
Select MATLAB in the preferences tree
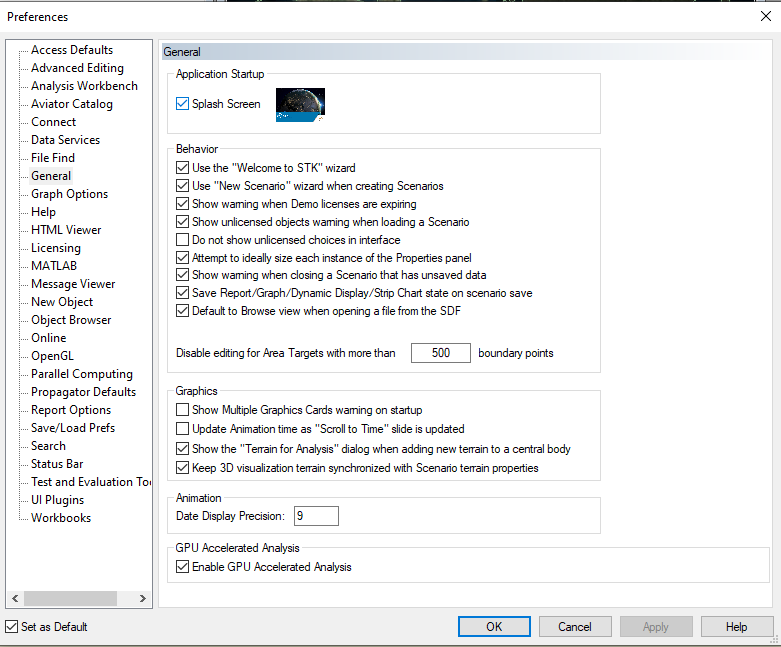[54, 266]
